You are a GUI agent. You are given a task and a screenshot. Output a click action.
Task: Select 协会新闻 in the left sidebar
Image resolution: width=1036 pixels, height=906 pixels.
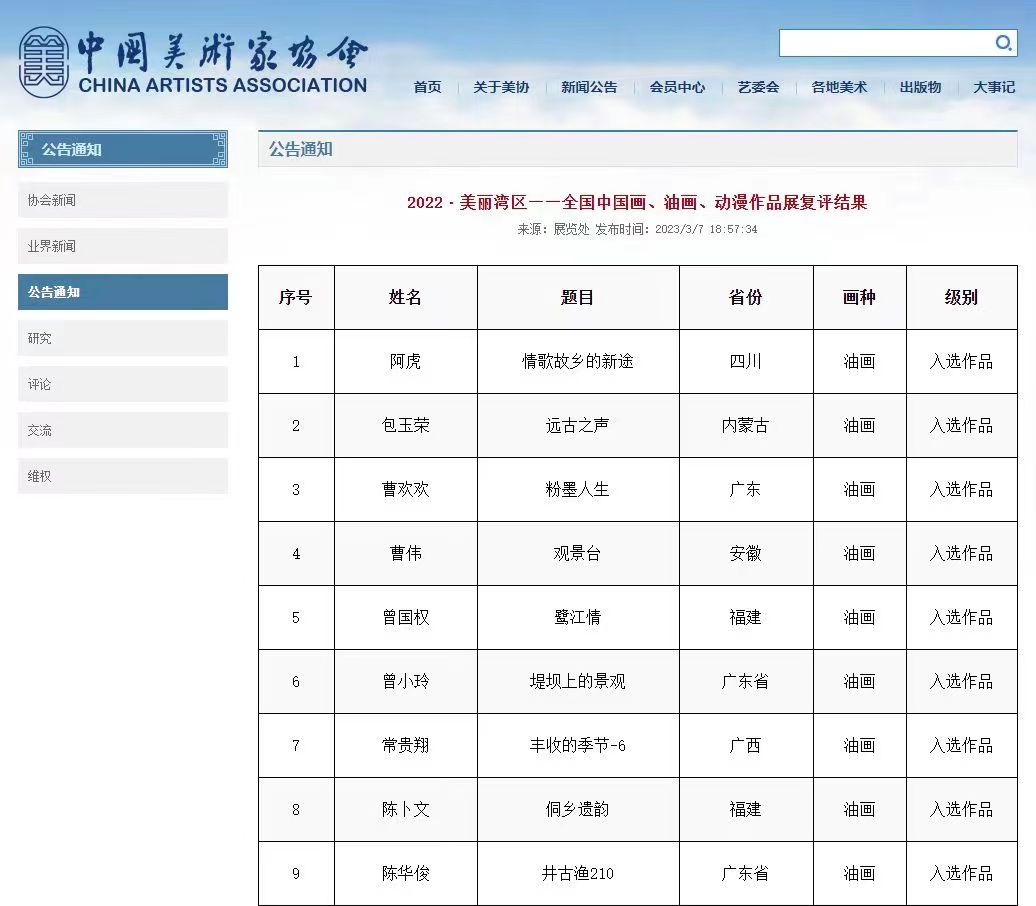[x=123, y=200]
